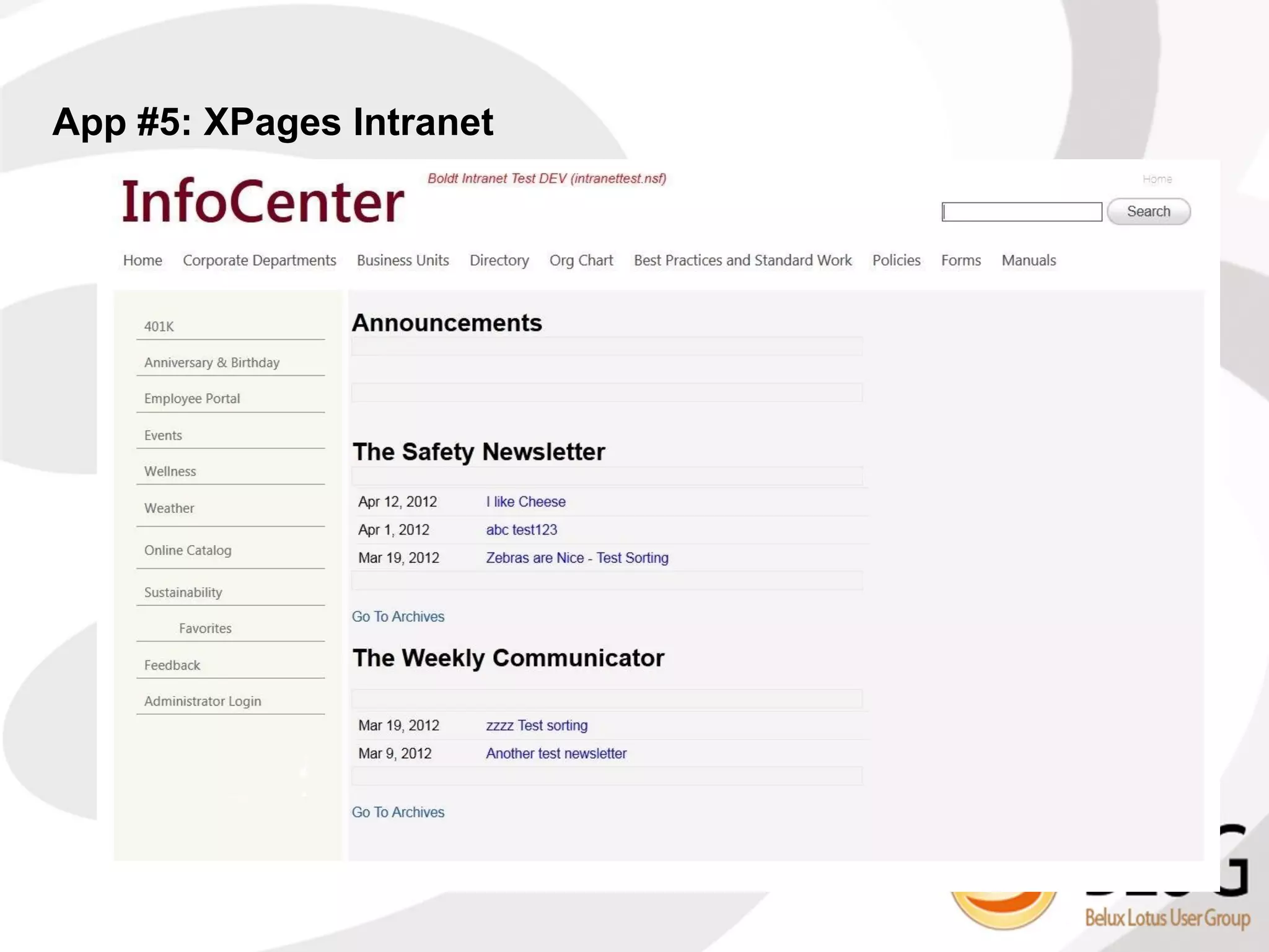This screenshot has width=1269, height=952.
Task: Focus the search text field
Action: click(x=1022, y=212)
